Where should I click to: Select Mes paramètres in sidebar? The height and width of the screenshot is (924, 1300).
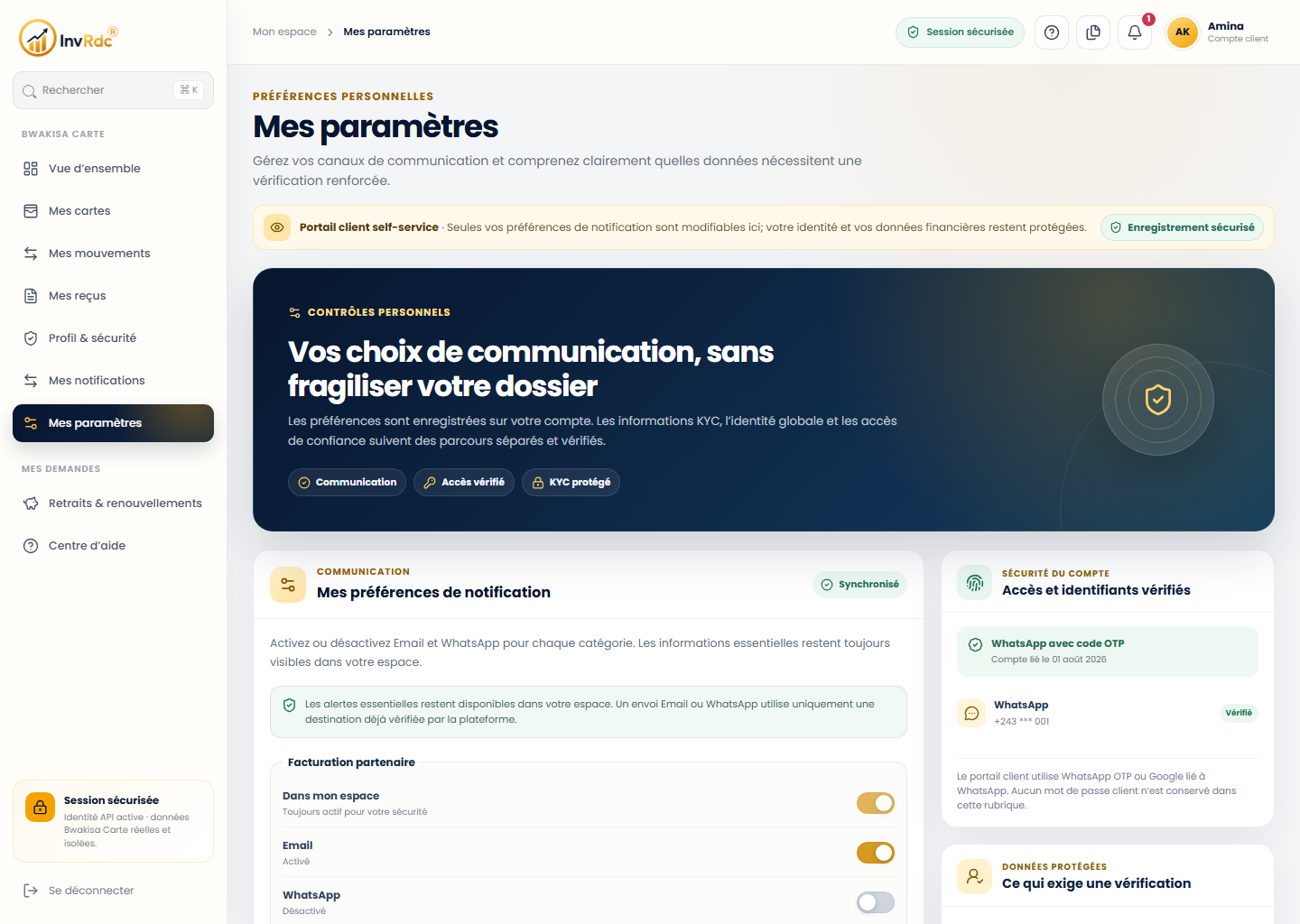tap(113, 423)
